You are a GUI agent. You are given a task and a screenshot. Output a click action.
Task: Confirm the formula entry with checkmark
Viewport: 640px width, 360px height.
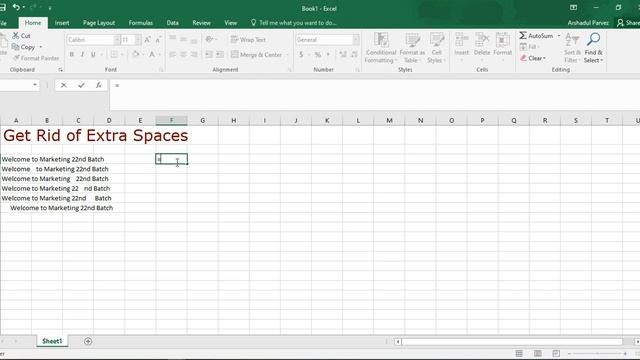tap(81, 85)
